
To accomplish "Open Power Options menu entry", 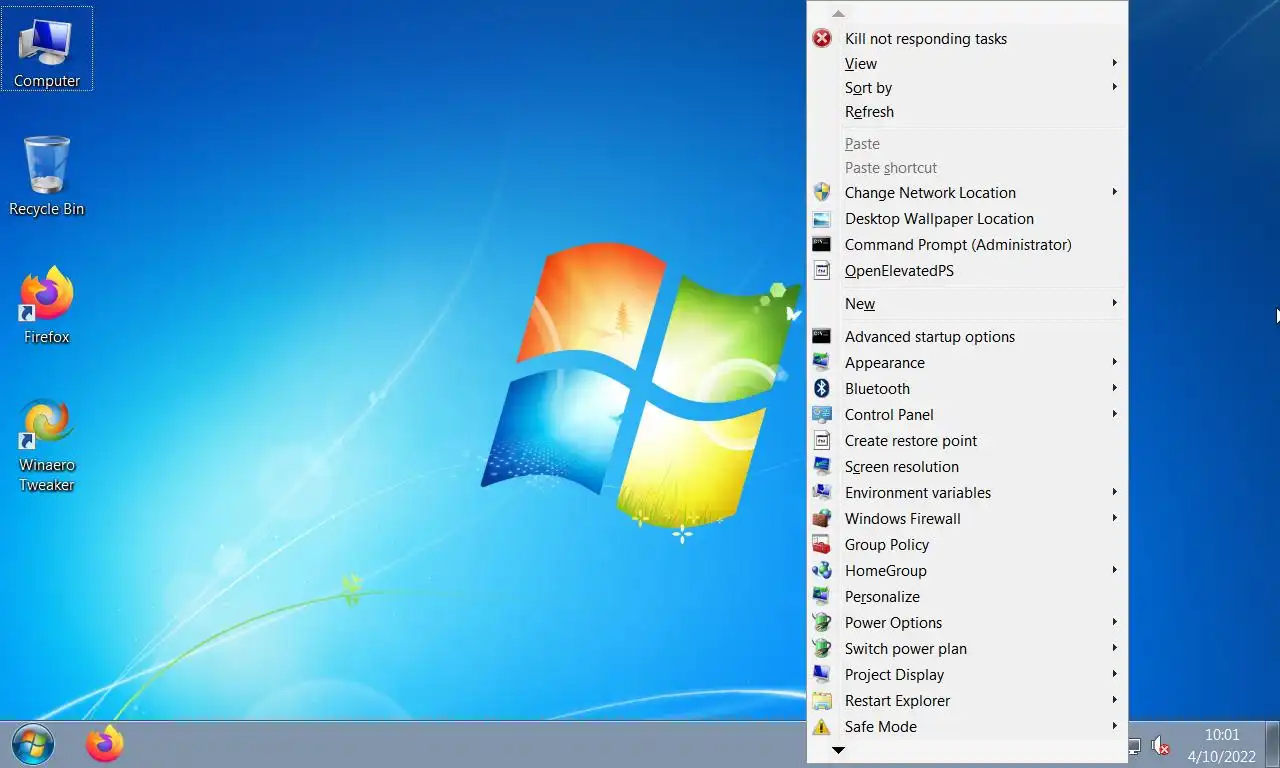I will [967, 622].
